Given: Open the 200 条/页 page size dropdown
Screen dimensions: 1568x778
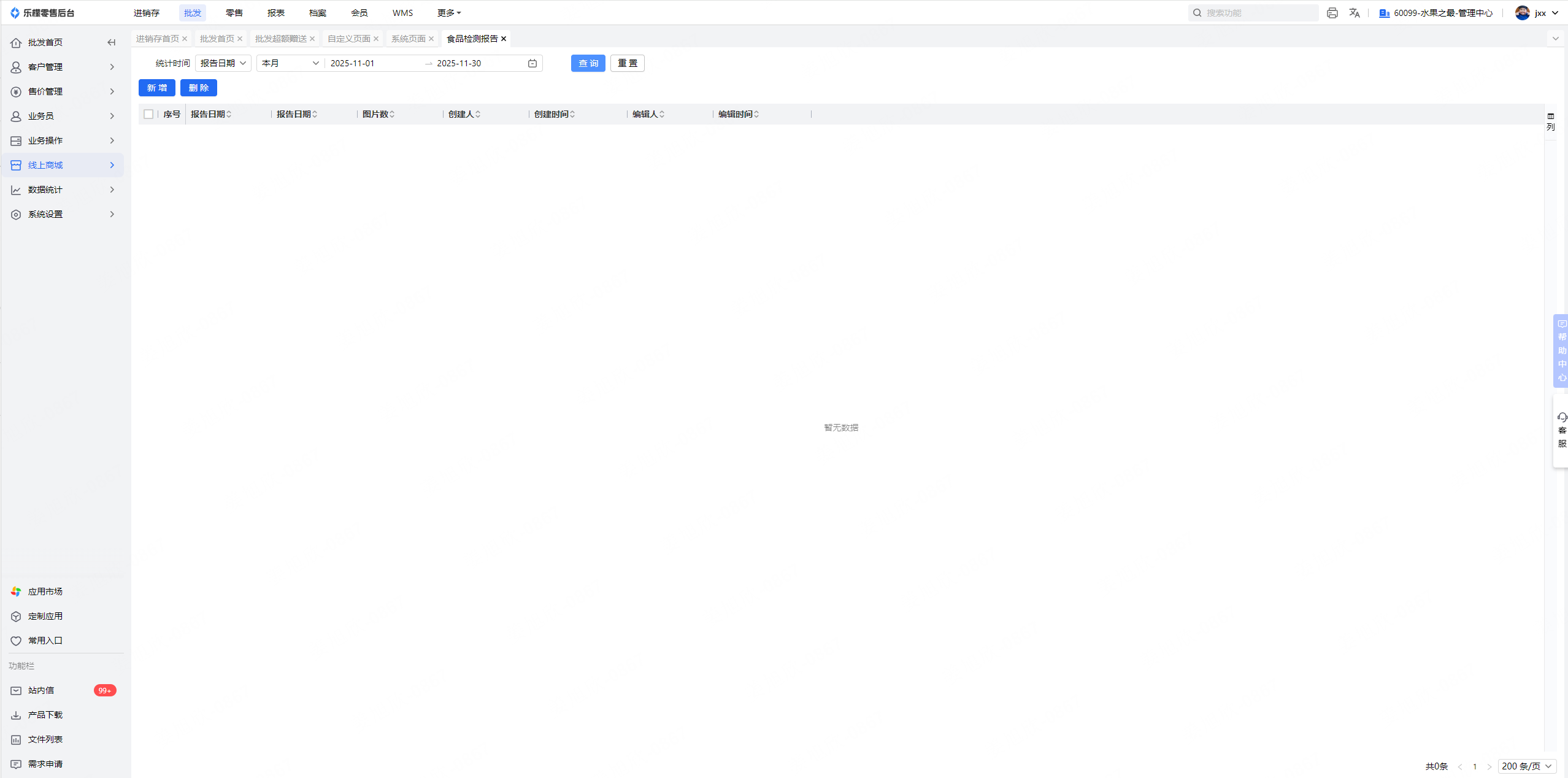Looking at the screenshot, I should 1526,766.
